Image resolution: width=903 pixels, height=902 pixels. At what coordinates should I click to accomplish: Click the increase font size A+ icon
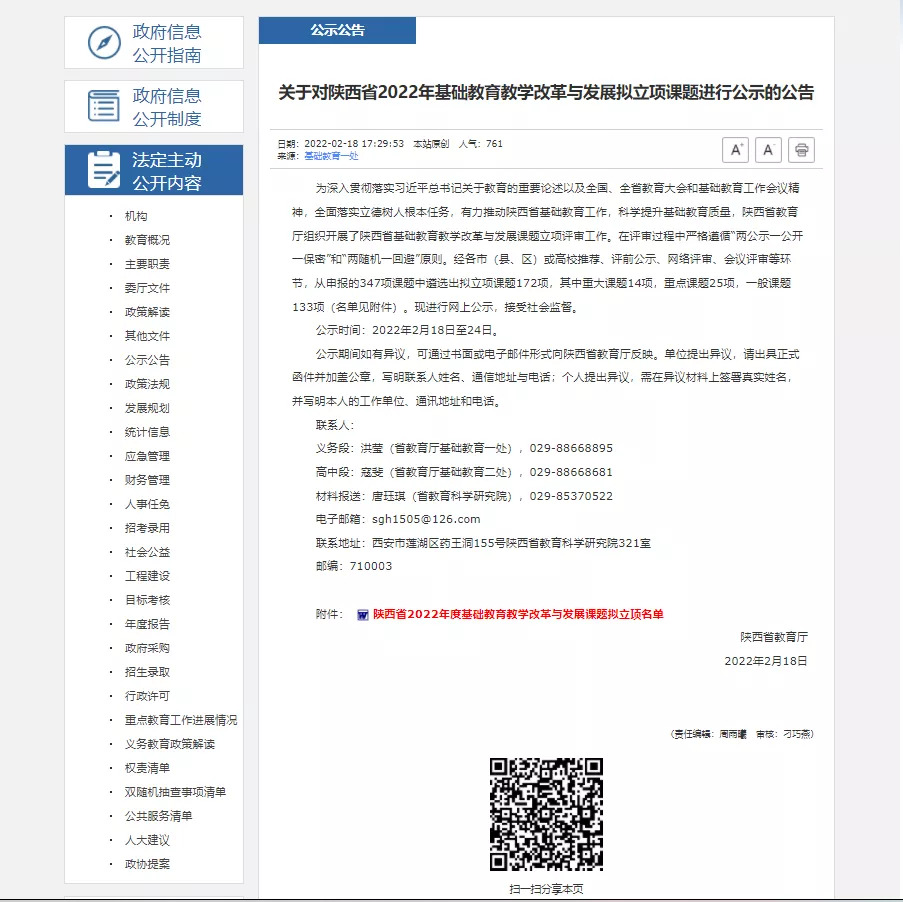pos(735,150)
